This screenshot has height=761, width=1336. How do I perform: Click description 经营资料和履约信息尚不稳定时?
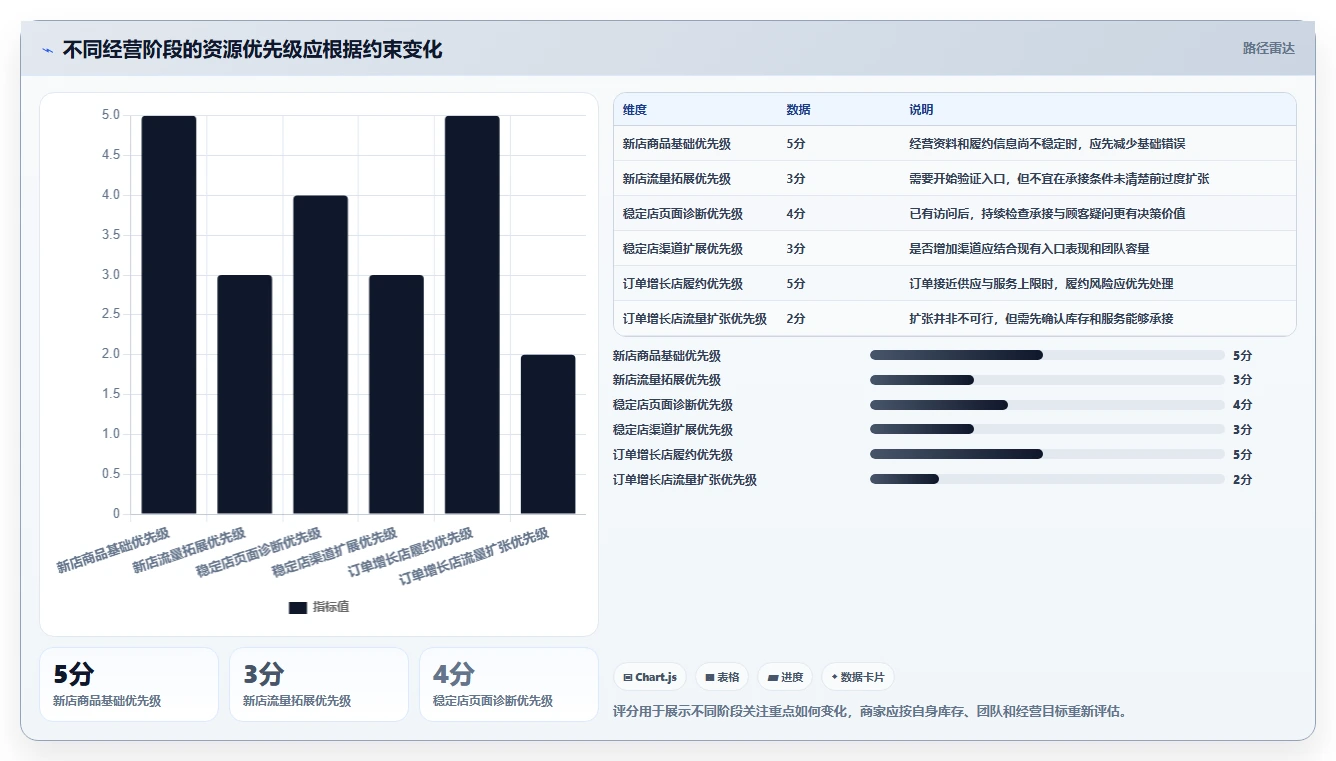1047,144
